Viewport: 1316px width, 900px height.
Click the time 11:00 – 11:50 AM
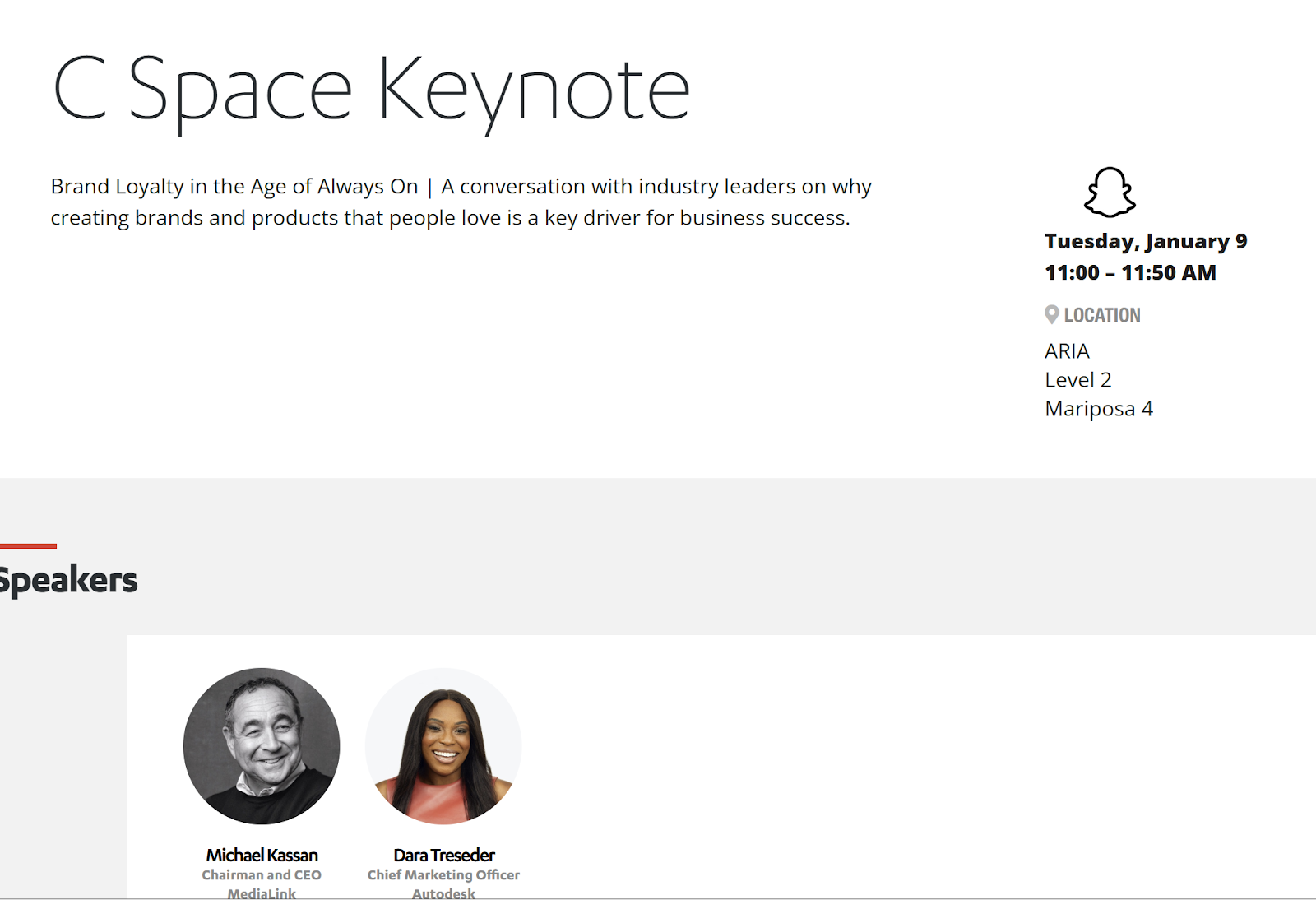coord(1130,272)
